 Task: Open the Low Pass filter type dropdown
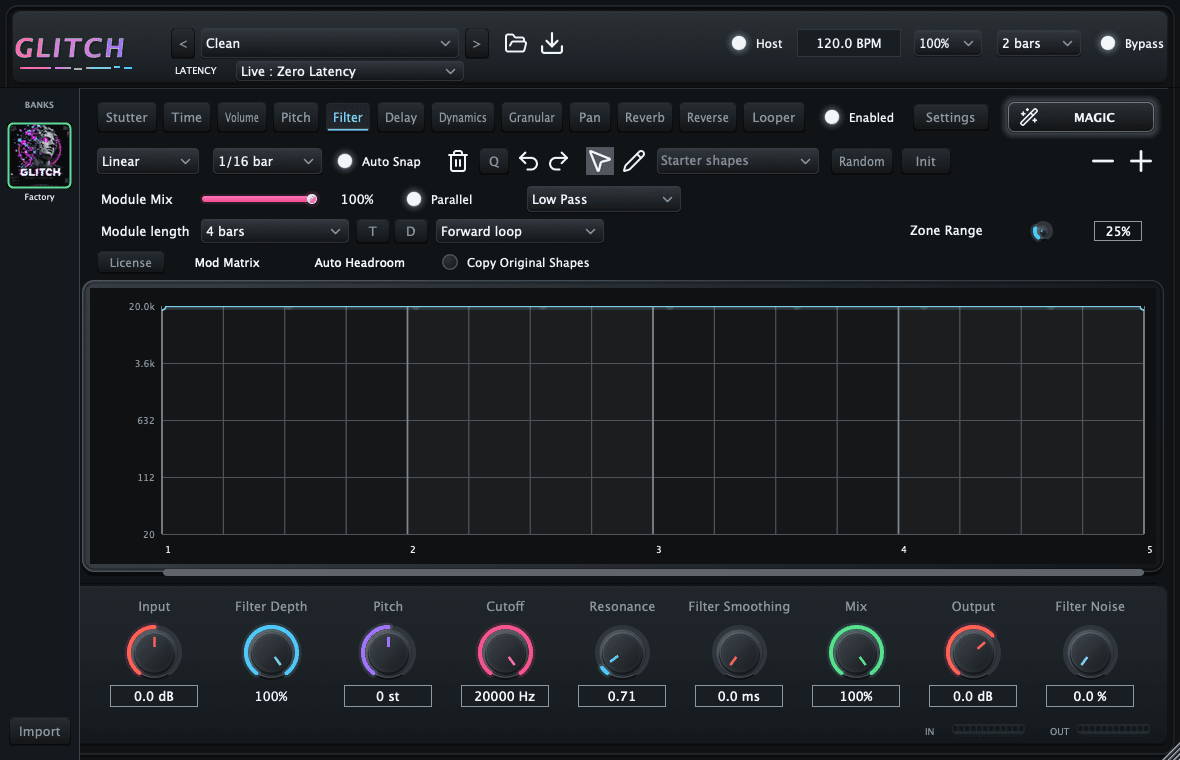(604, 199)
